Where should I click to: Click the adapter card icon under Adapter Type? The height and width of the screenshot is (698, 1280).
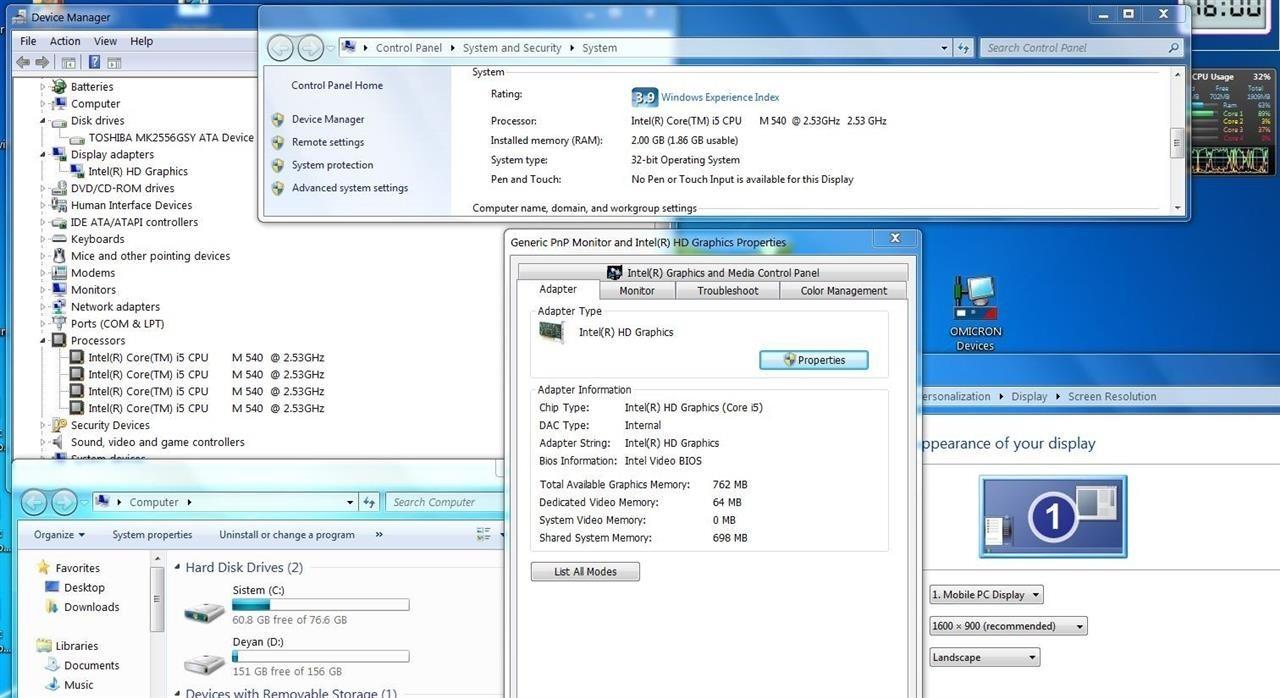click(x=551, y=332)
